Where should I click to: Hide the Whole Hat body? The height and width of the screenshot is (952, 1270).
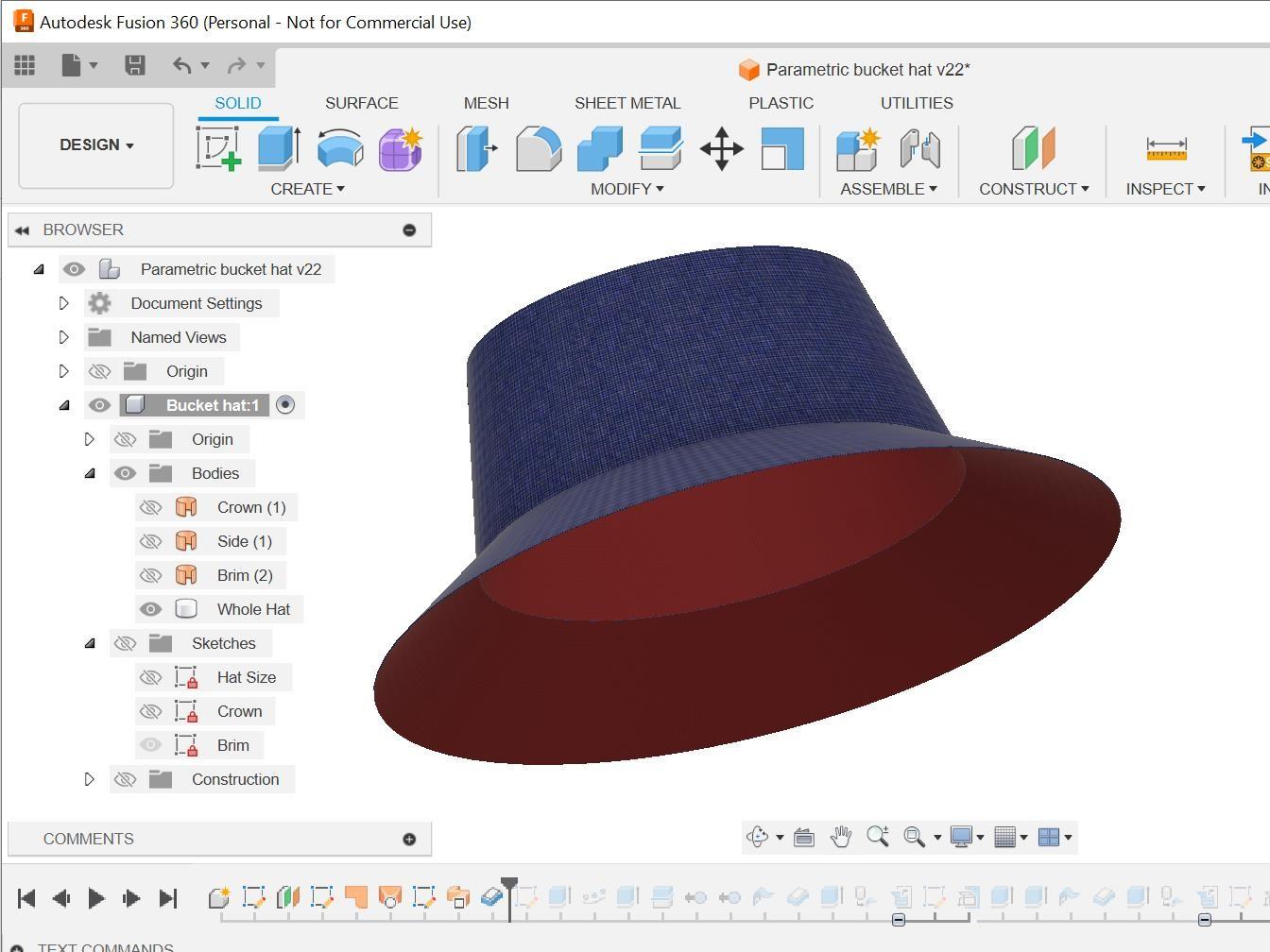[150, 609]
